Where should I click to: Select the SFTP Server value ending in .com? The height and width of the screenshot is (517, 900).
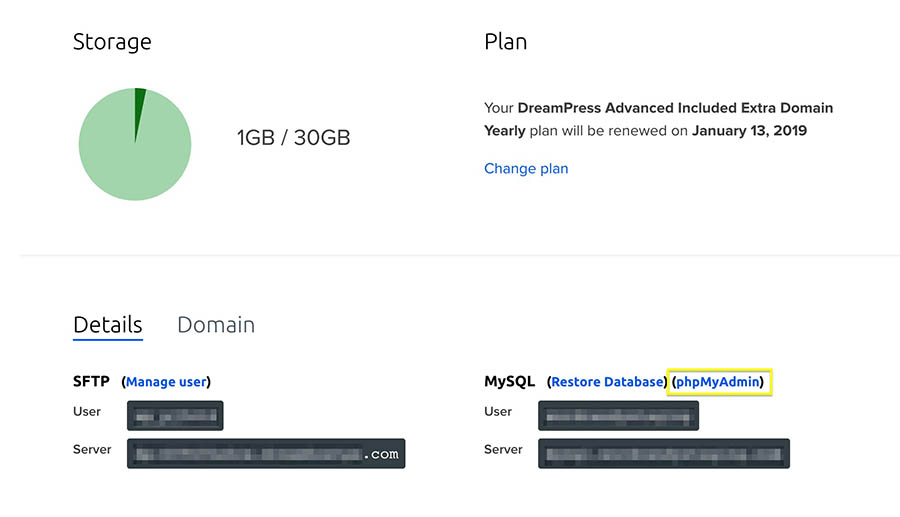click(266, 453)
